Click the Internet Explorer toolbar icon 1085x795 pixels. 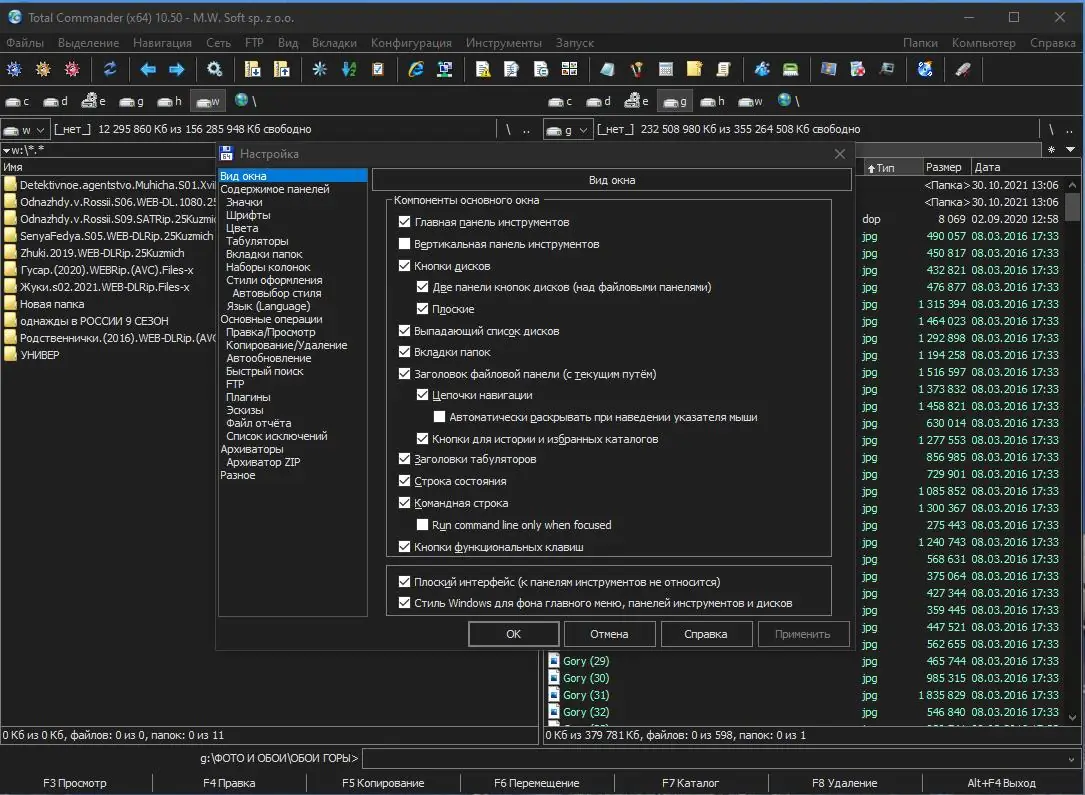point(416,69)
